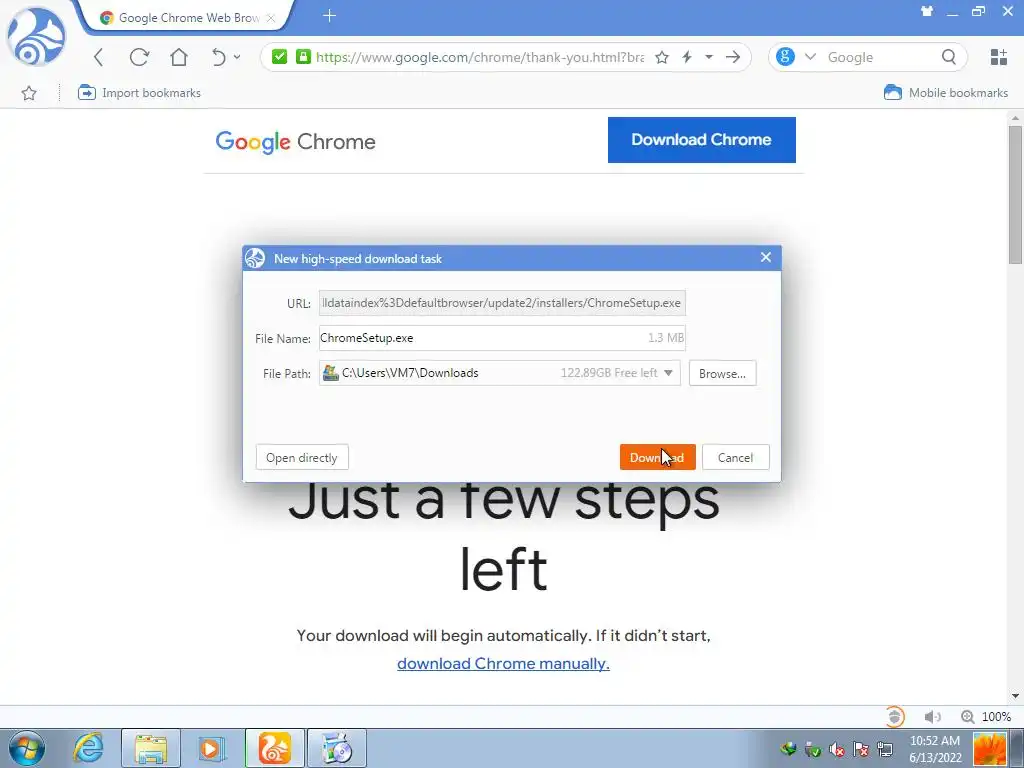Cancel the download task

(735, 457)
